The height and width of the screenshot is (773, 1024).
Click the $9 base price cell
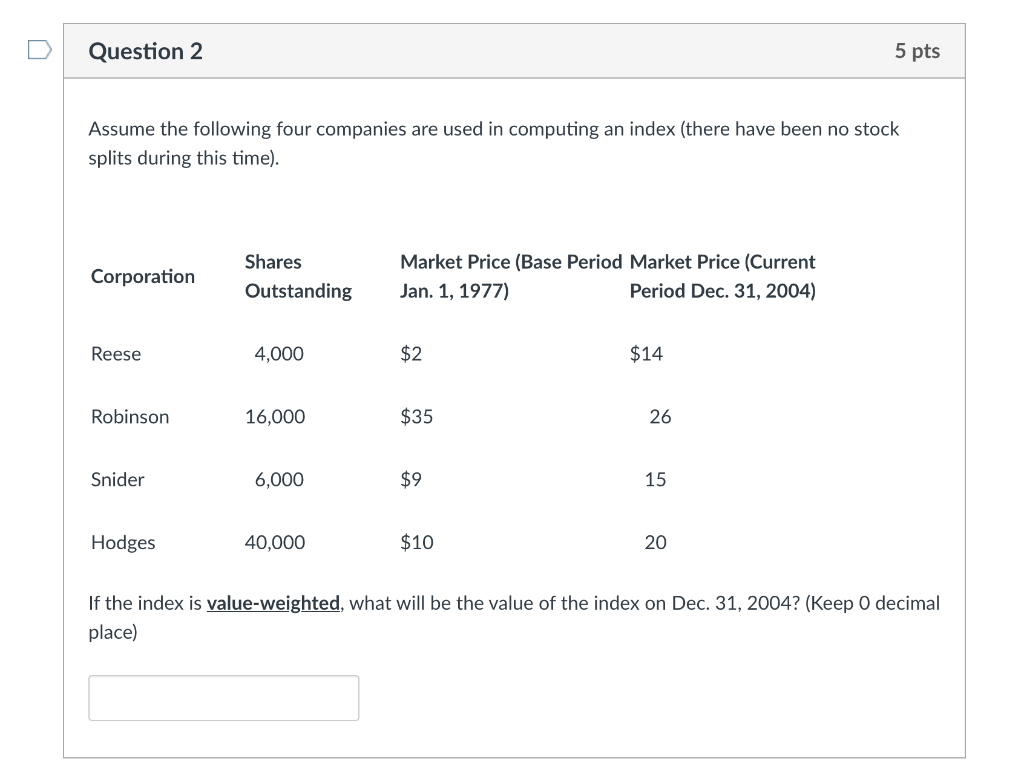coord(411,480)
